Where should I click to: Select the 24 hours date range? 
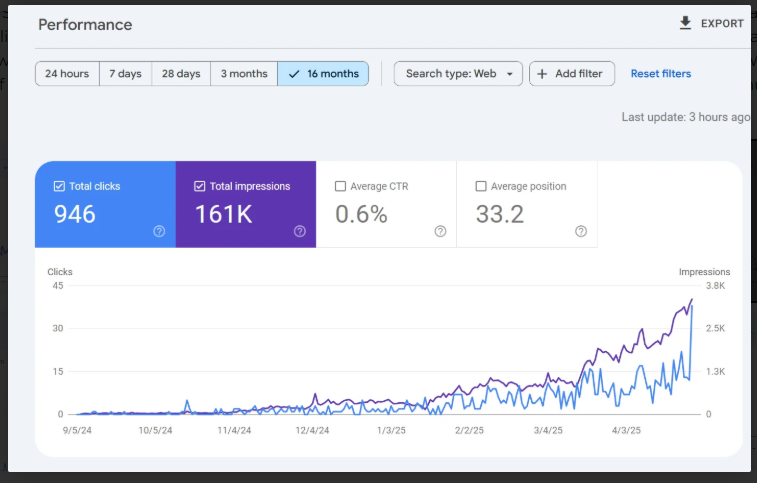click(67, 74)
